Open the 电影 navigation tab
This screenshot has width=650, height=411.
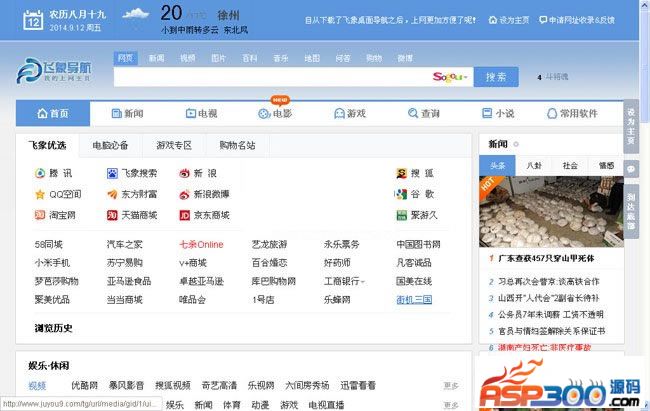(275, 113)
